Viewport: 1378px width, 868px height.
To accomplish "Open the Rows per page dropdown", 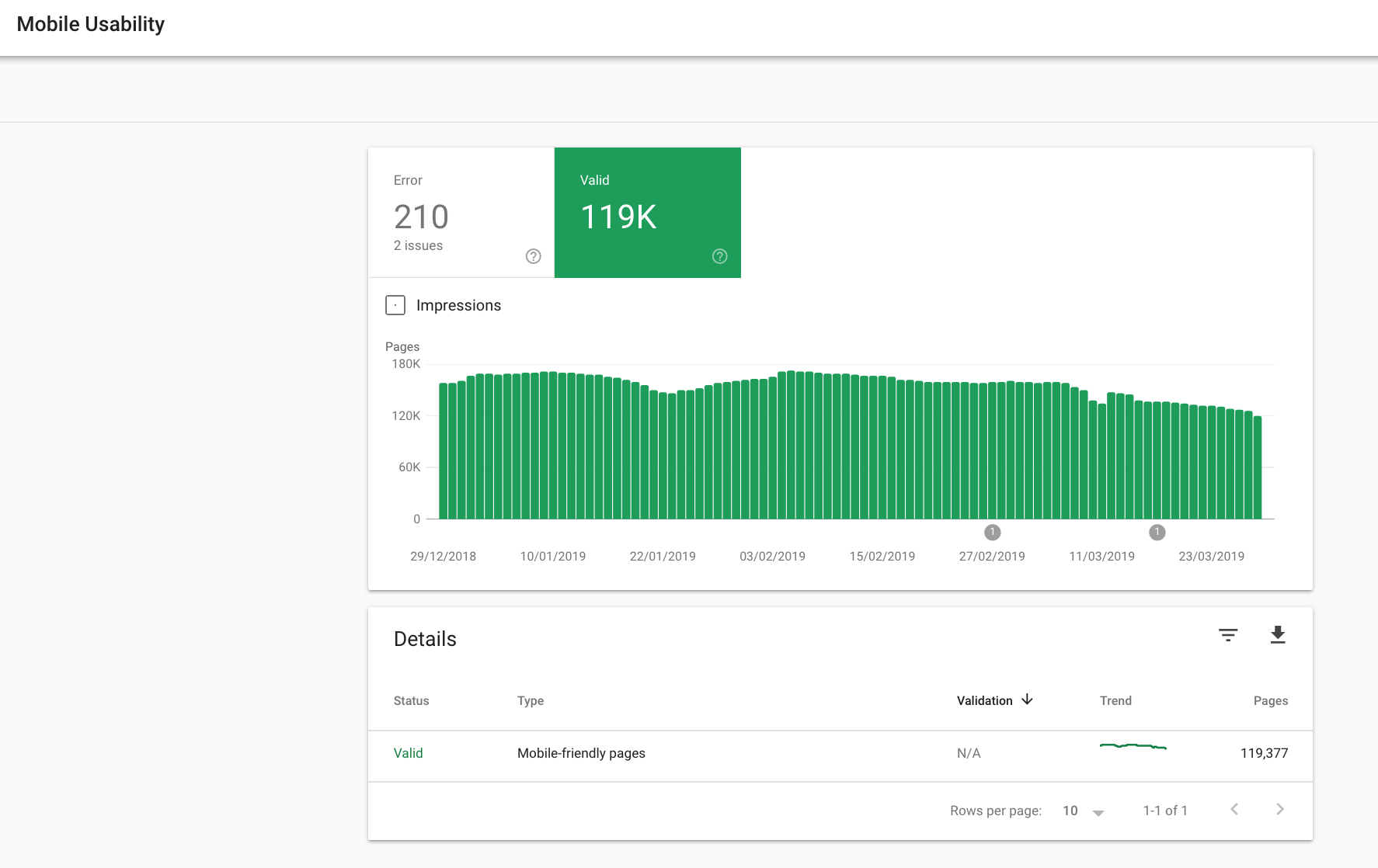I will 1083,811.
